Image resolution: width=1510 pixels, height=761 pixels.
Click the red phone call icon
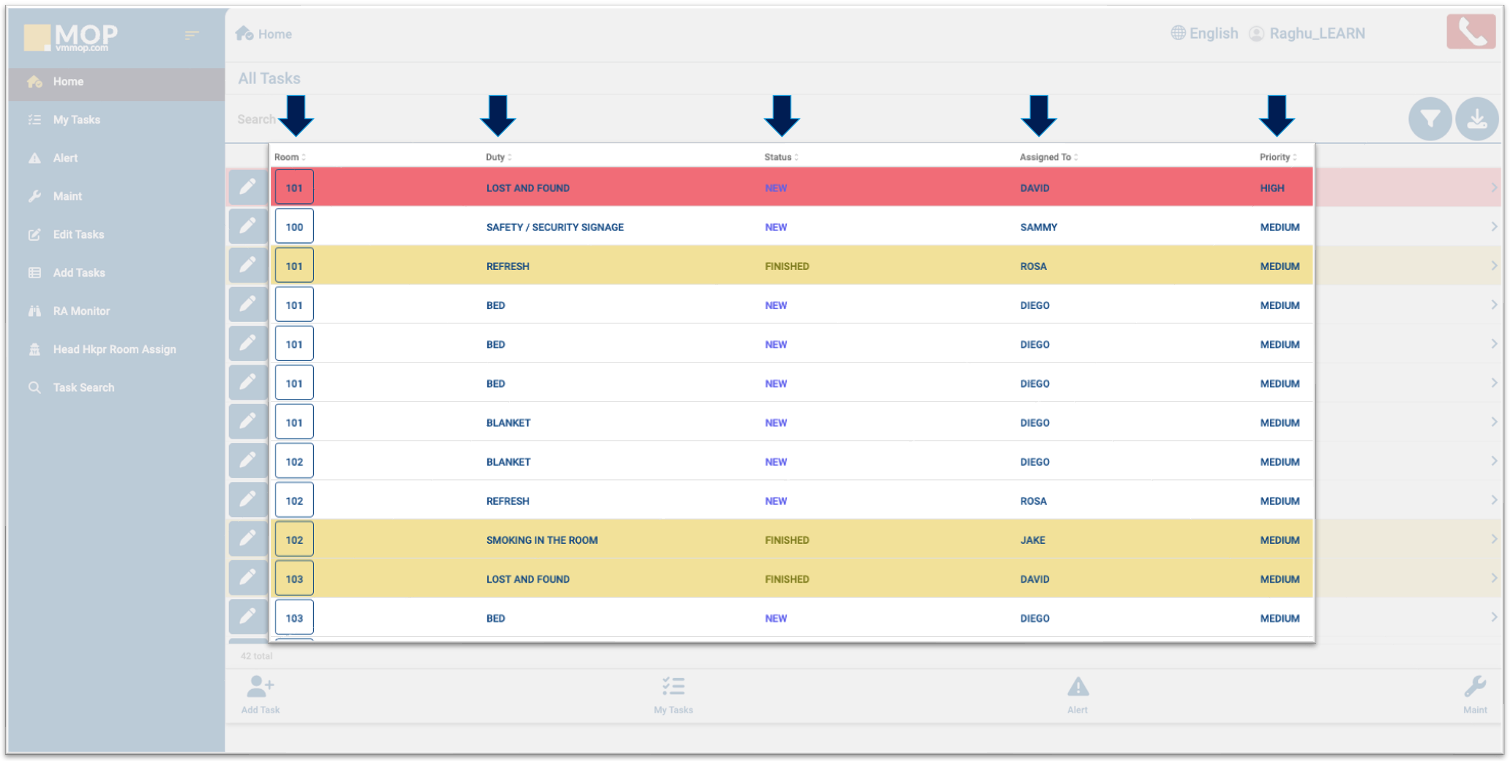point(1470,33)
